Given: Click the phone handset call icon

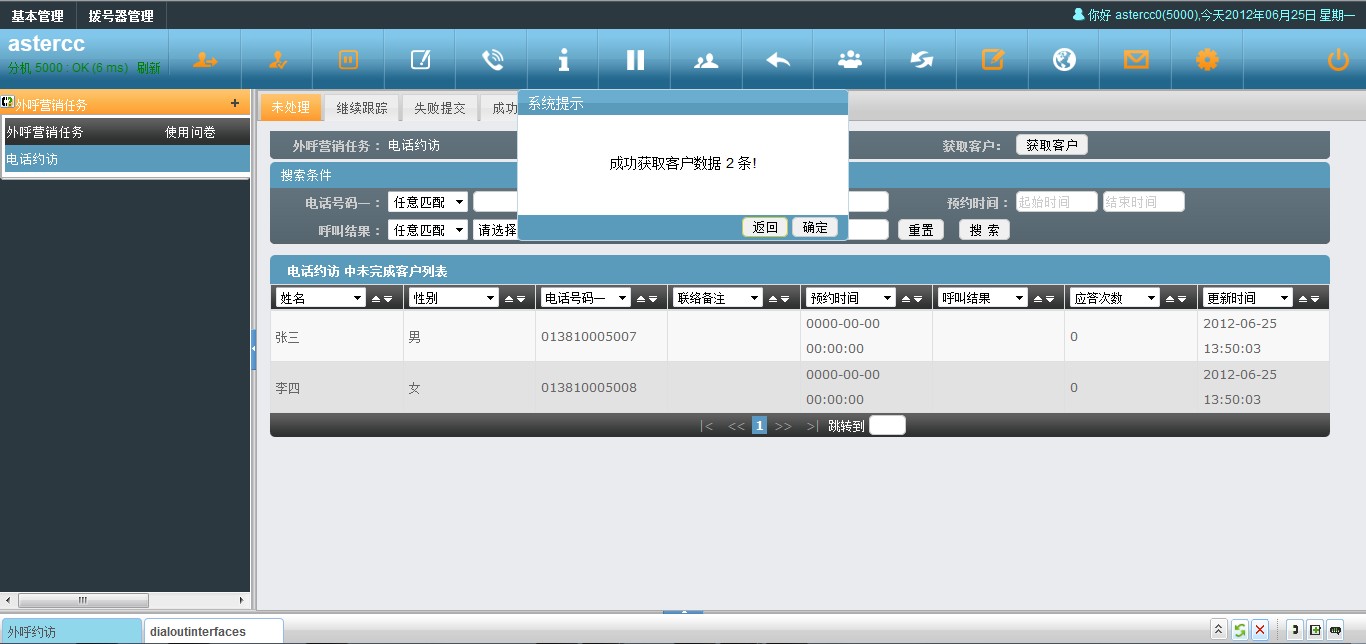Looking at the screenshot, I should (x=492, y=60).
